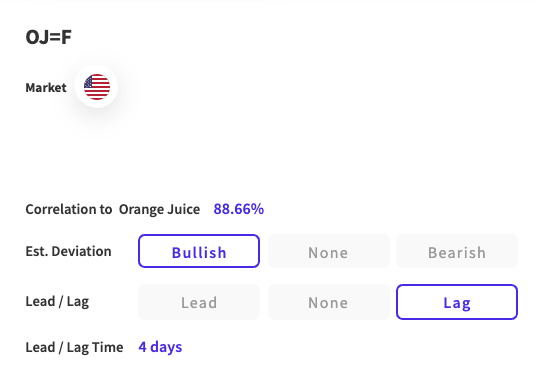
Task: Click the 4 days lag time value
Action: pos(160,347)
